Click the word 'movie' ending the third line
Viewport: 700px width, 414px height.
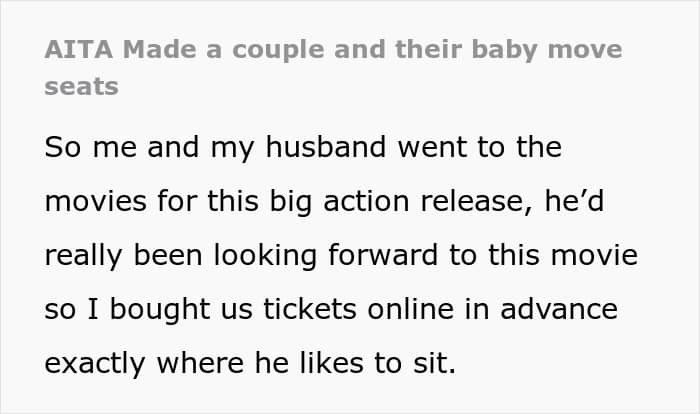594,255
